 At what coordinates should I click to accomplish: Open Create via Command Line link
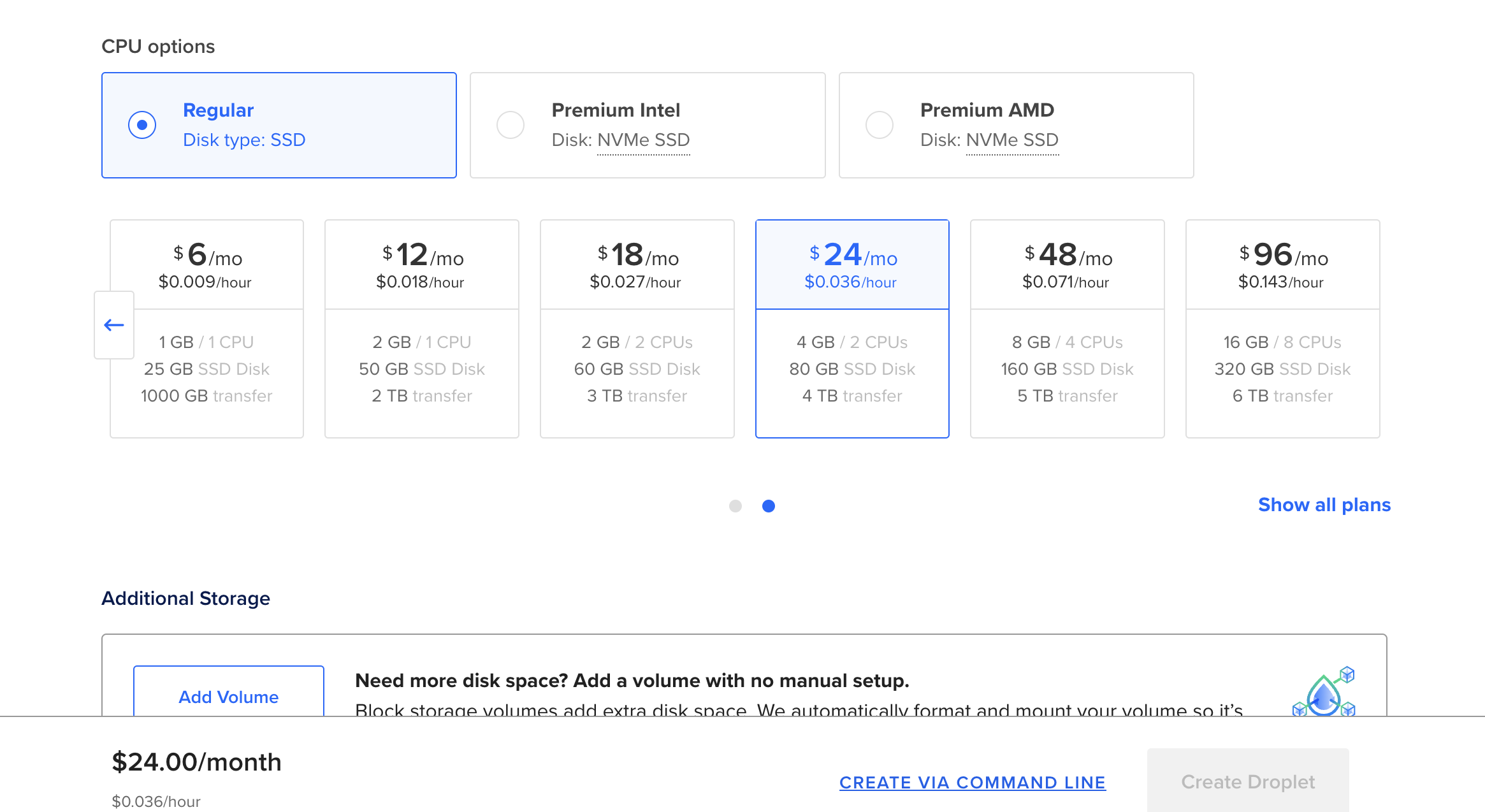point(973,783)
